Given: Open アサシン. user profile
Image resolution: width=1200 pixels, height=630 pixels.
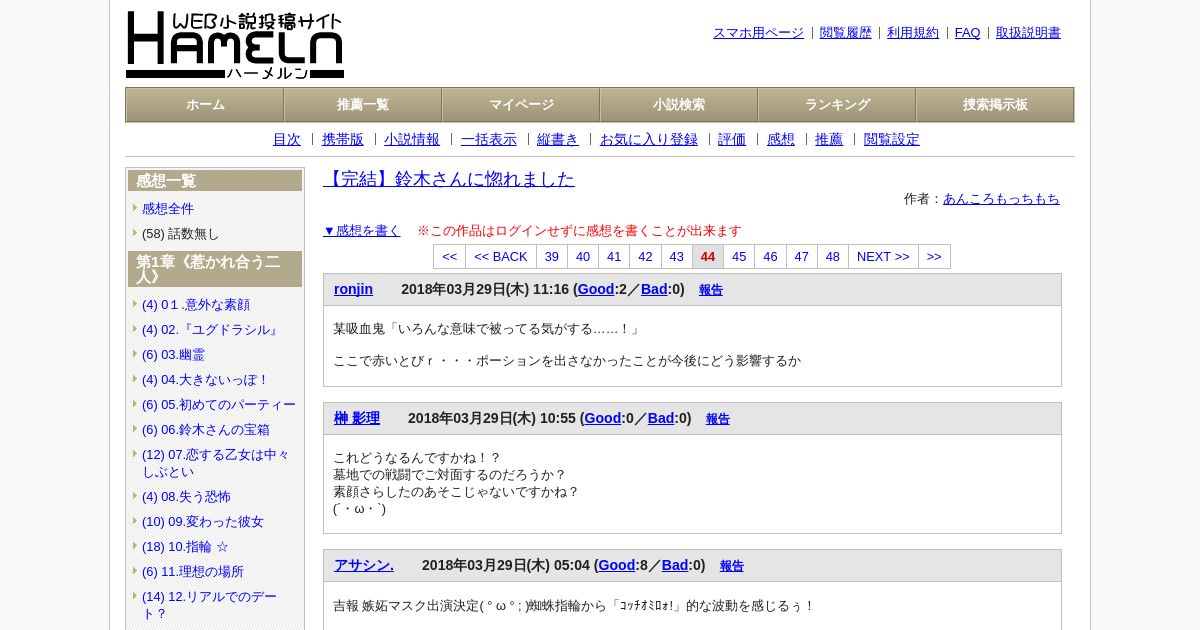Looking at the screenshot, I should 364,566.
